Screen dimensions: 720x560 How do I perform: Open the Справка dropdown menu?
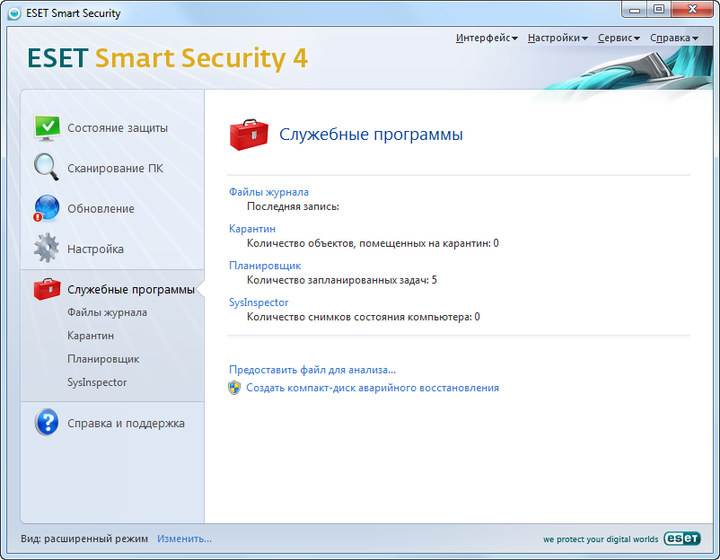click(x=674, y=38)
